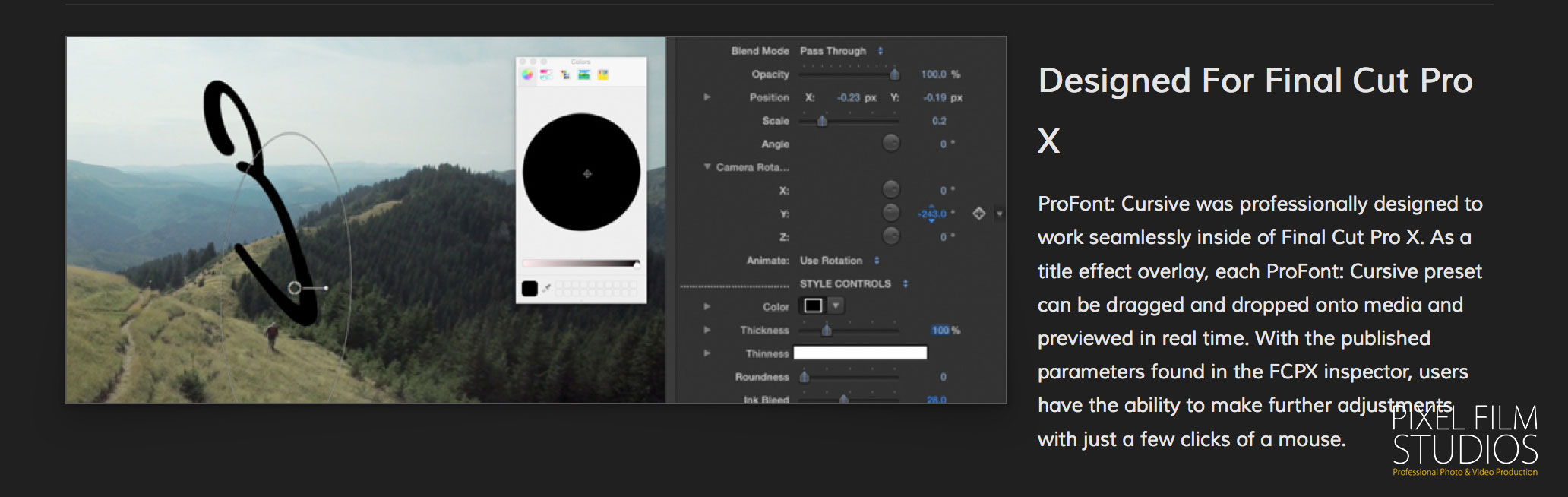The image size is (1568, 497).
Task: Click the Roundness slider handle
Action: coord(804,376)
